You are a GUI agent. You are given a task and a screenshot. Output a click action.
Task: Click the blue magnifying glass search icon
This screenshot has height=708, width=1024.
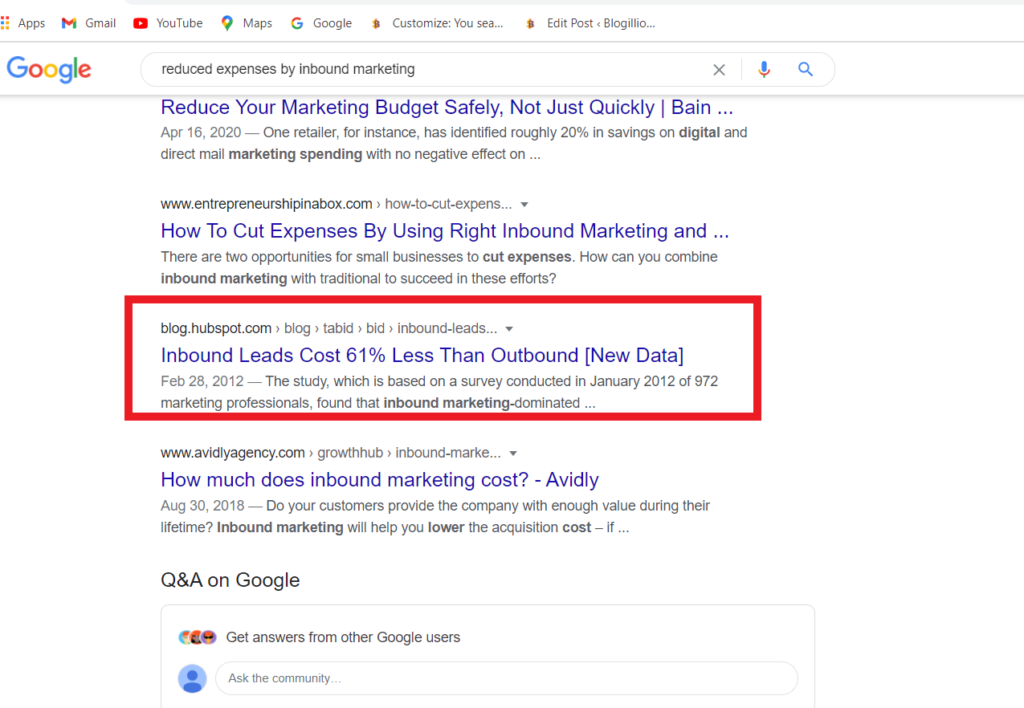tap(805, 70)
